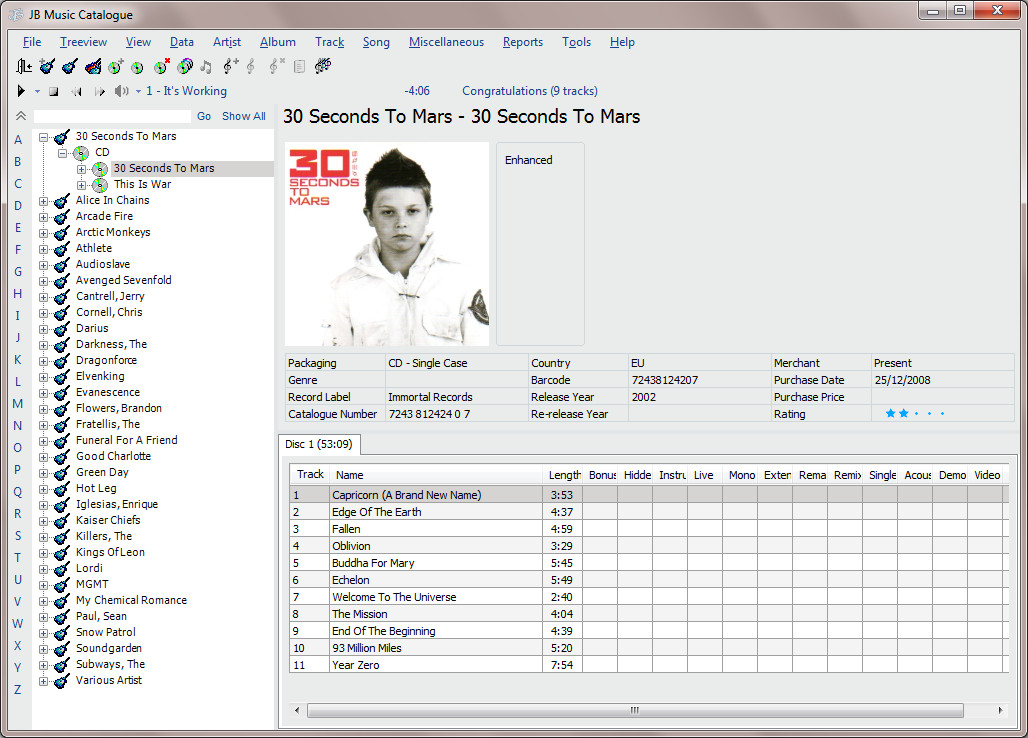Set rating using the third star dot
1028x738 pixels.
click(x=917, y=414)
